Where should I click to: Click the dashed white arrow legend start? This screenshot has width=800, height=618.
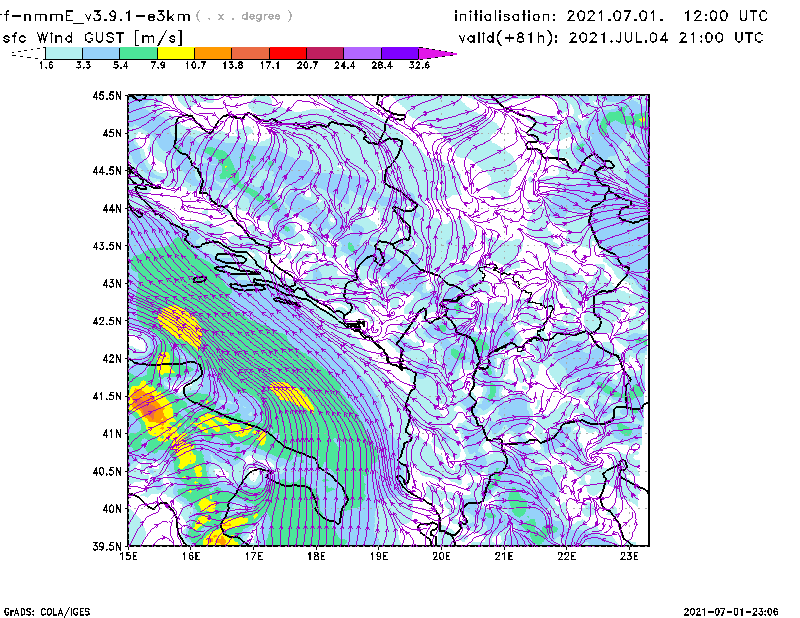click(x=28, y=53)
